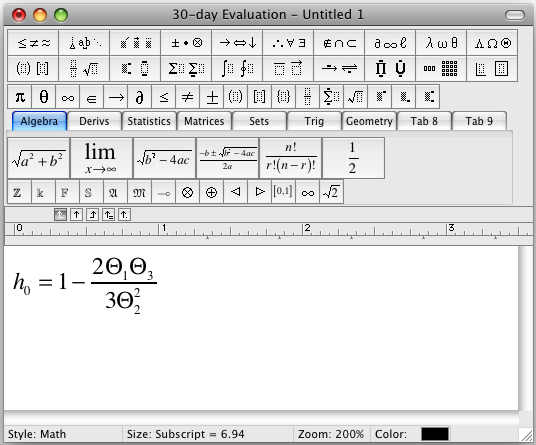
Task: Insert partial derivative symbol ∂
Action: 140,97
